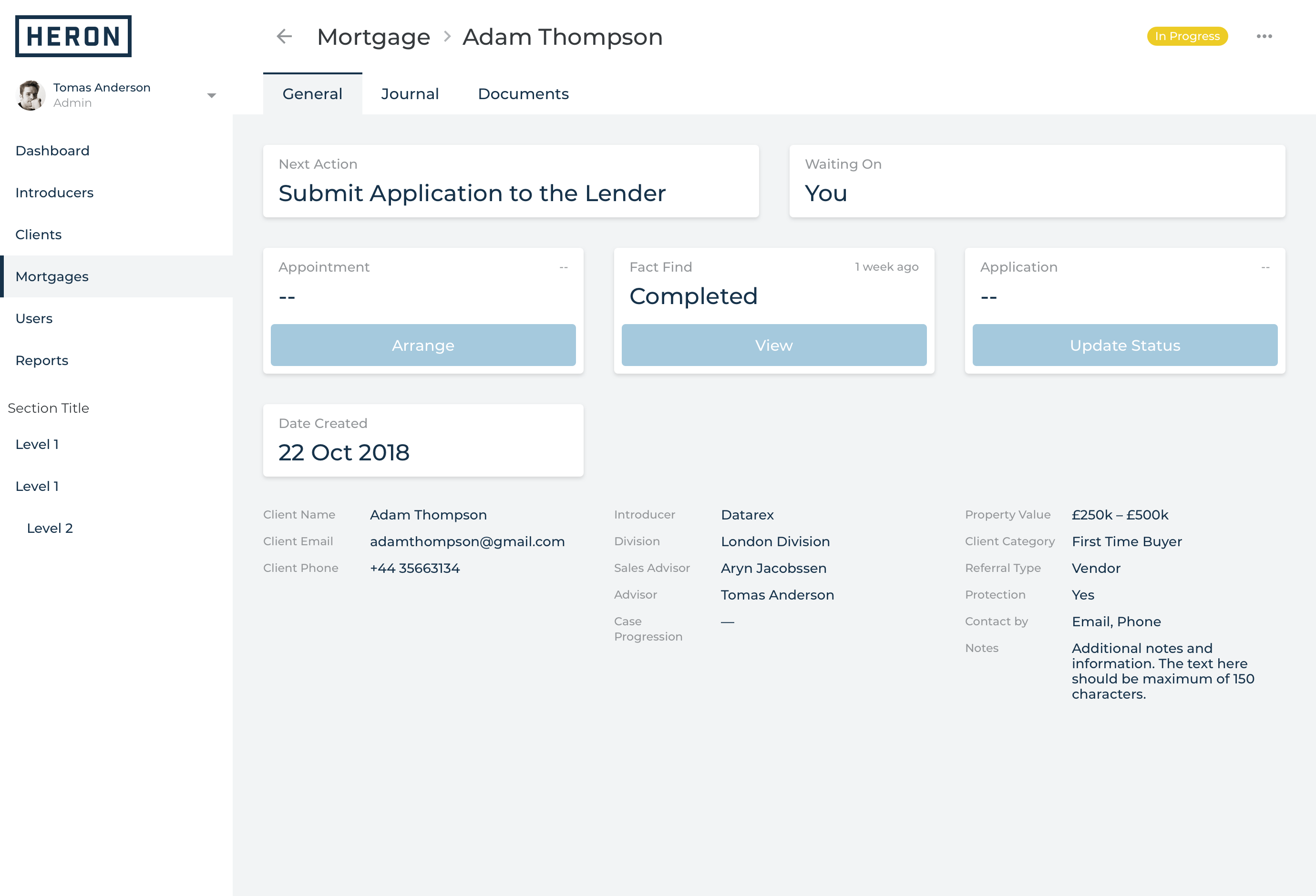Open Dashboard in the sidebar
The width and height of the screenshot is (1316, 896).
pos(116,151)
